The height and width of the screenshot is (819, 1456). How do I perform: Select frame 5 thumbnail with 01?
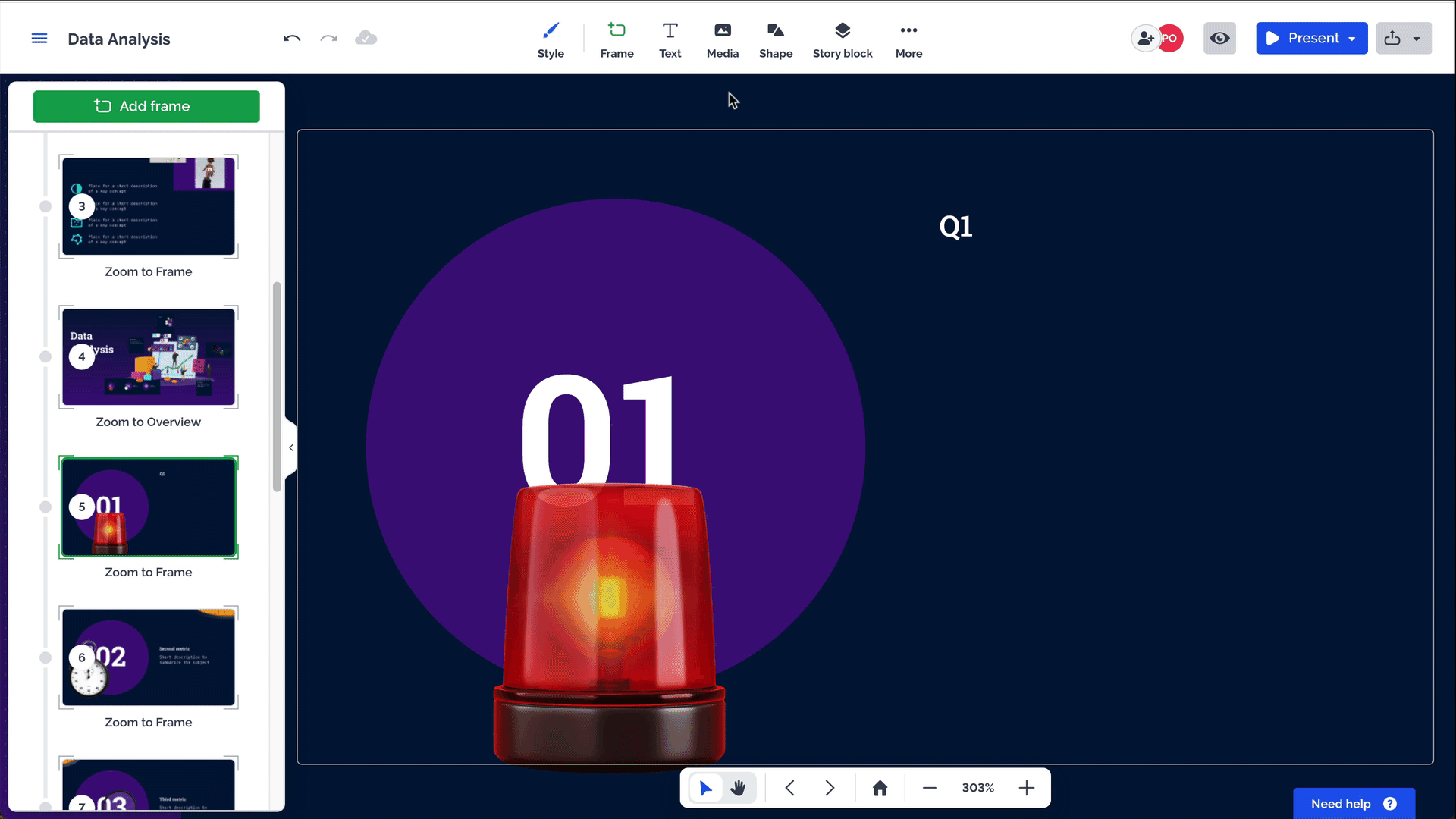pyautogui.click(x=149, y=507)
